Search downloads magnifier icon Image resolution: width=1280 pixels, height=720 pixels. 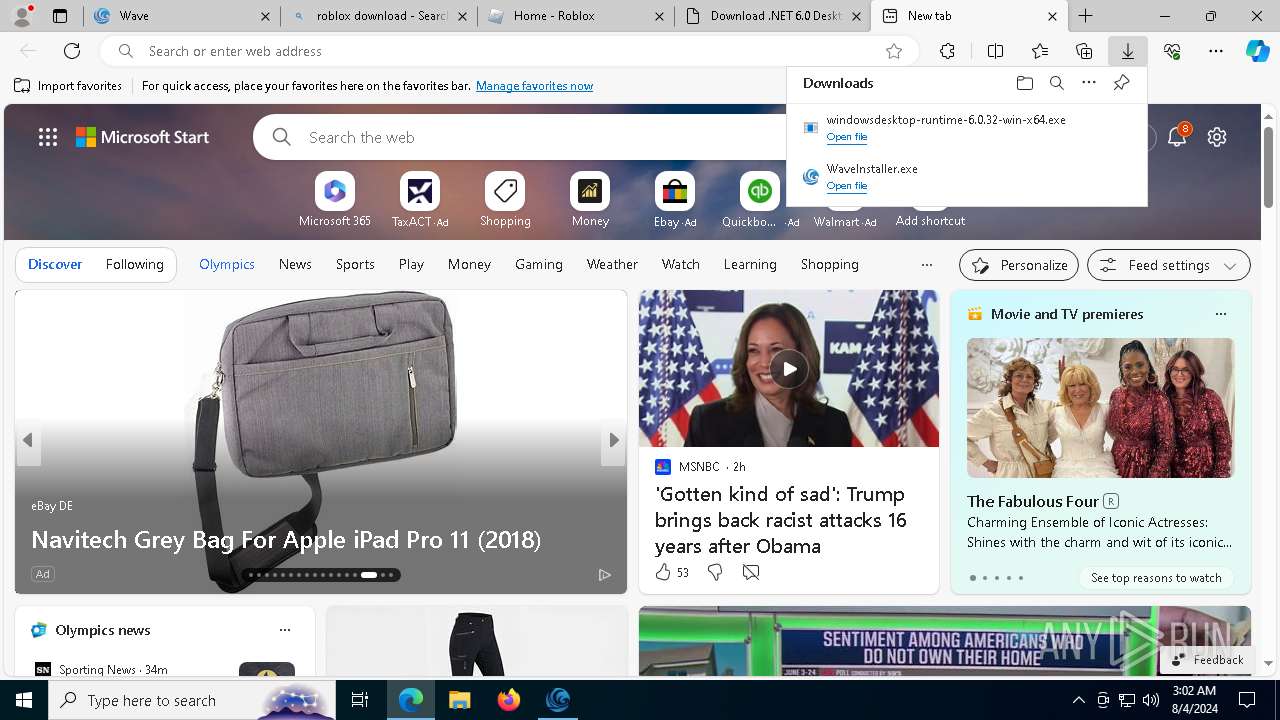click(x=1056, y=83)
